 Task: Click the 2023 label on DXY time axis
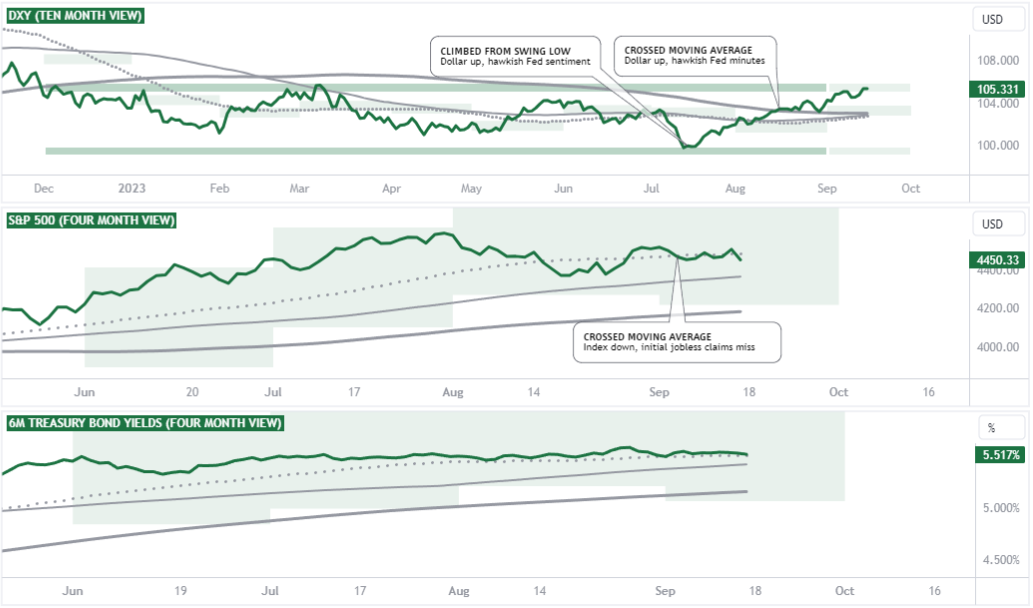[x=131, y=188]
